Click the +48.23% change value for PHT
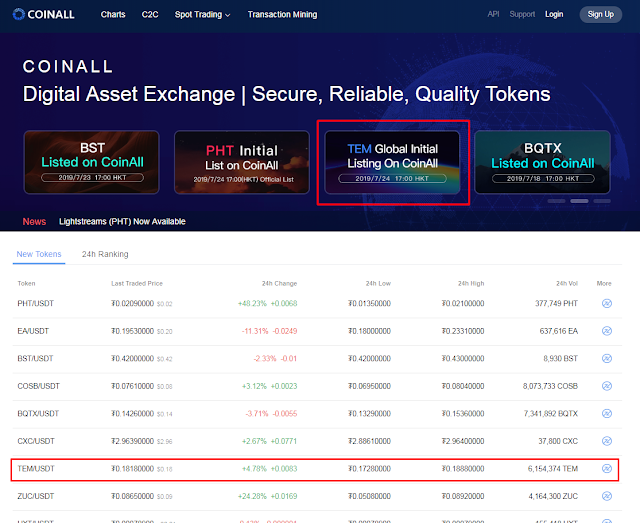 (x=252, y=303)
